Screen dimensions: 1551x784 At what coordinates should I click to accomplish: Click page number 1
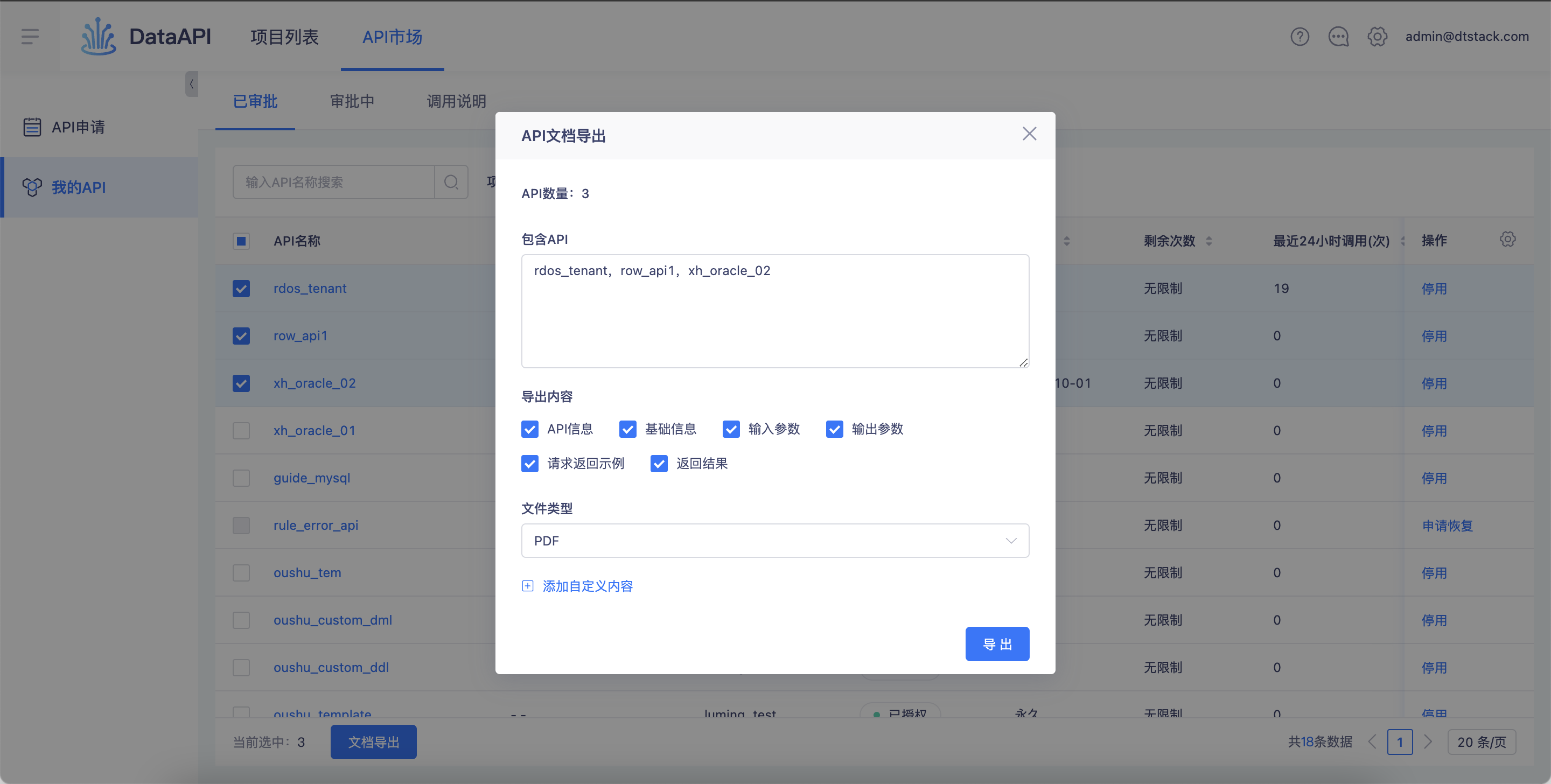coord(1400,742)
